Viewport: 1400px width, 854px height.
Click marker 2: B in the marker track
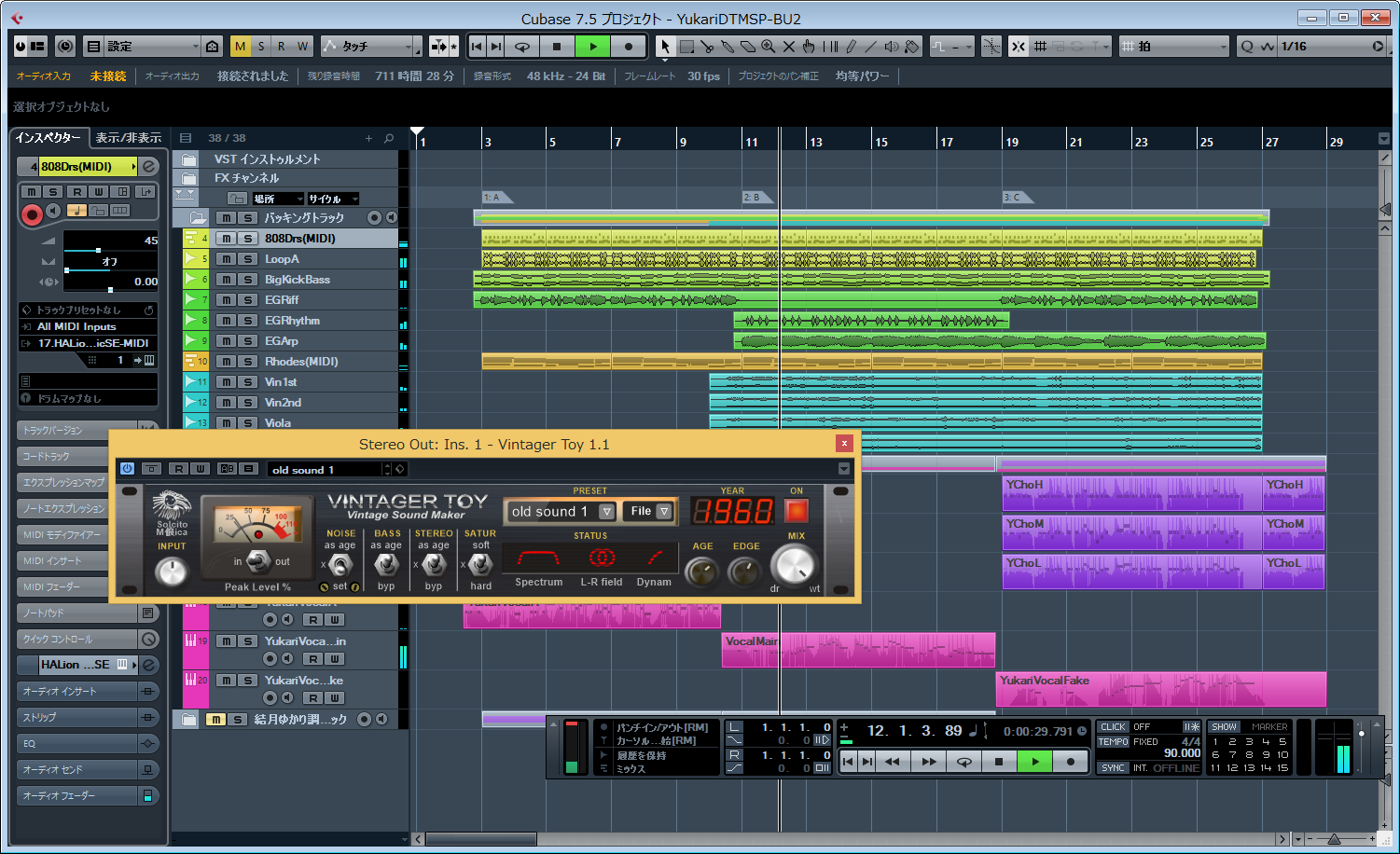tap(757, 198)
